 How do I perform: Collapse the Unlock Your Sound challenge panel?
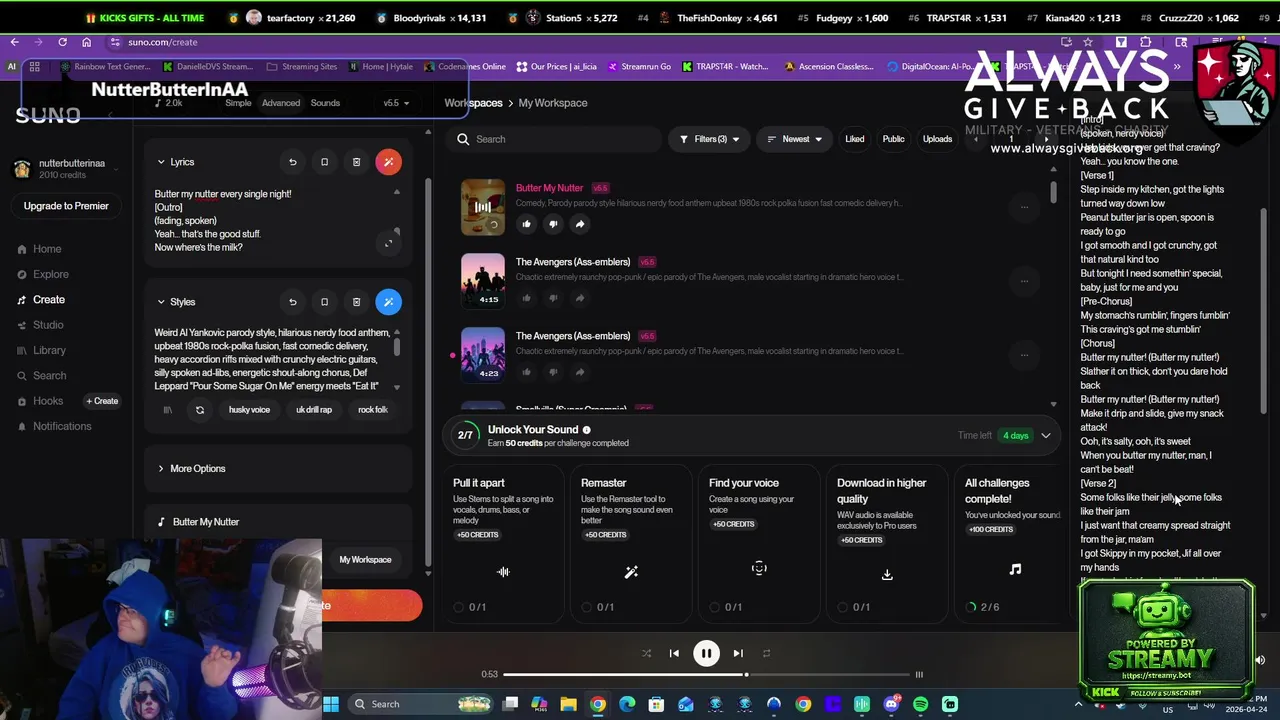[1045, 436]
